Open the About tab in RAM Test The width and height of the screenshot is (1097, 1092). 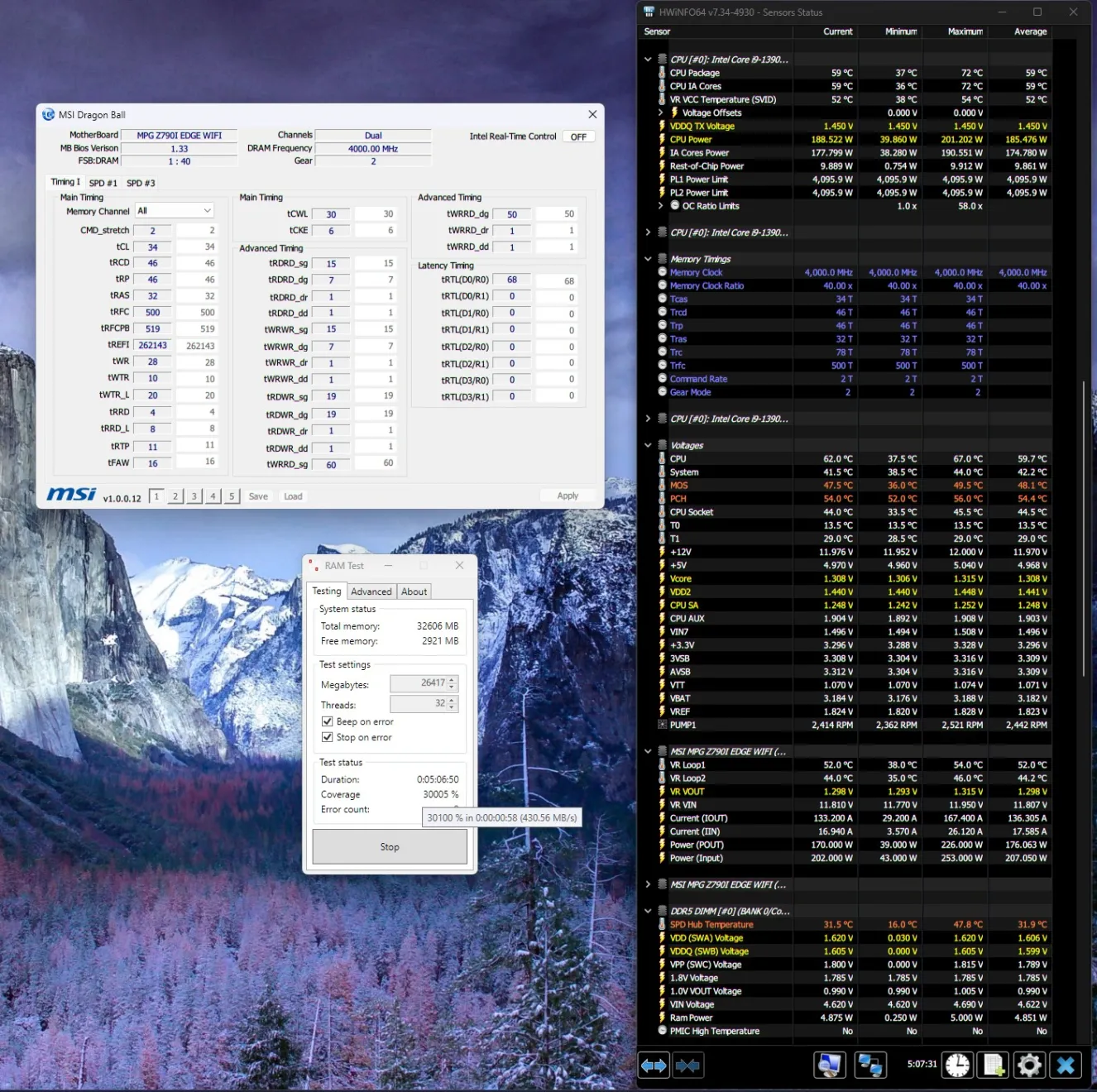click(414, 591)
